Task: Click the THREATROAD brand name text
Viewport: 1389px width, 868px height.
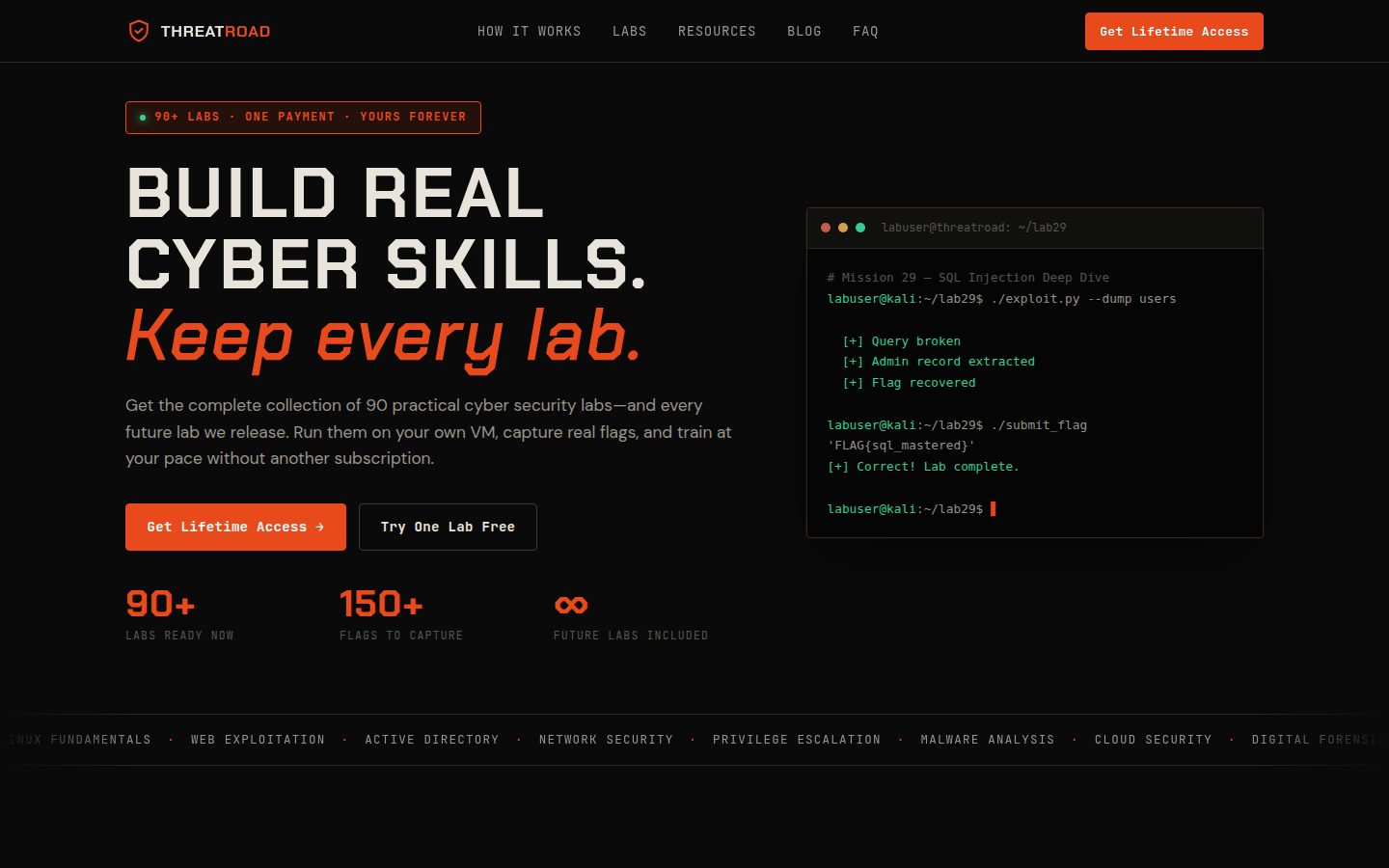Action: (215, 32)
